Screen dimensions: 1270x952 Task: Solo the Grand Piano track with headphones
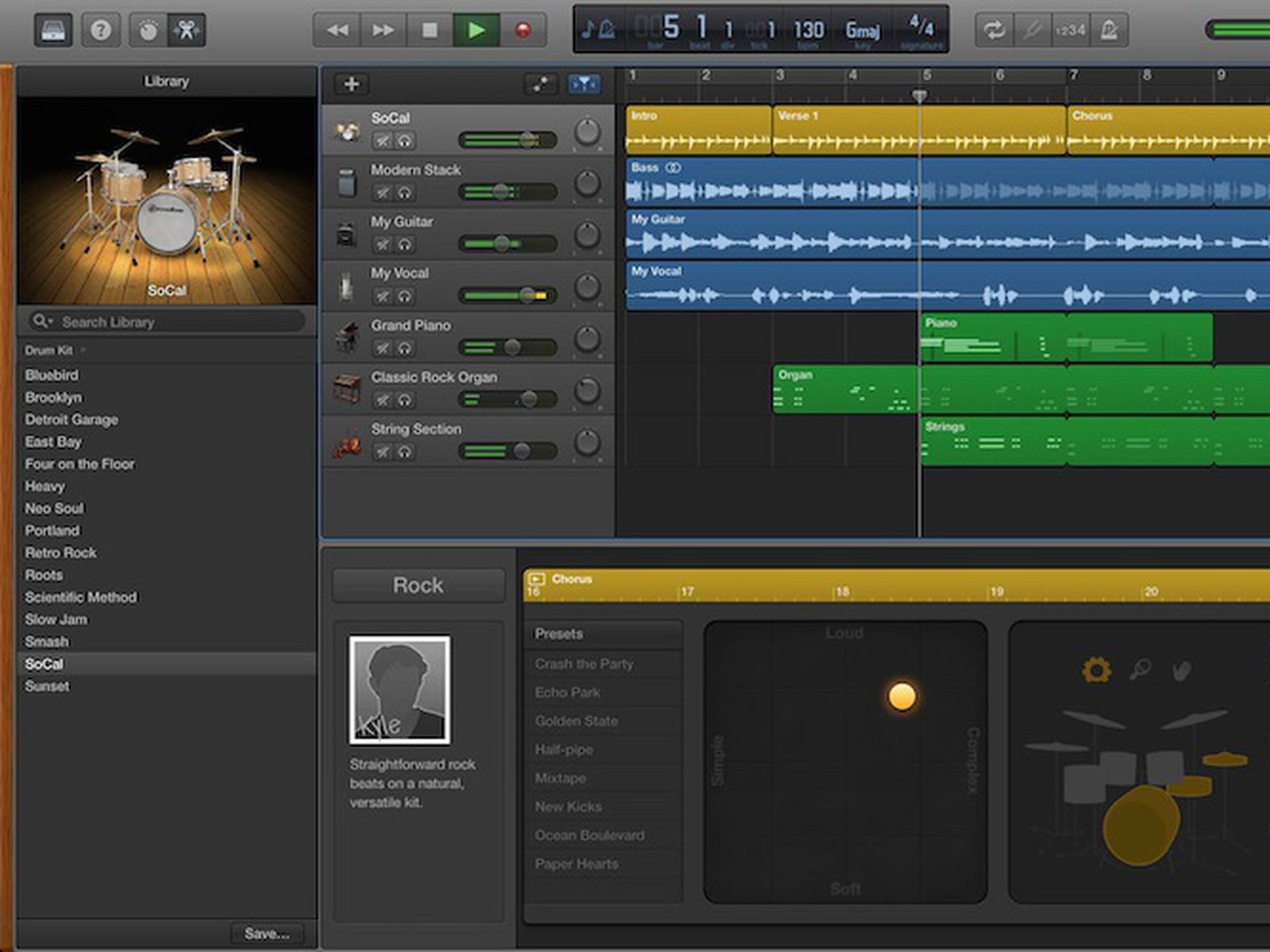point(405,347)
